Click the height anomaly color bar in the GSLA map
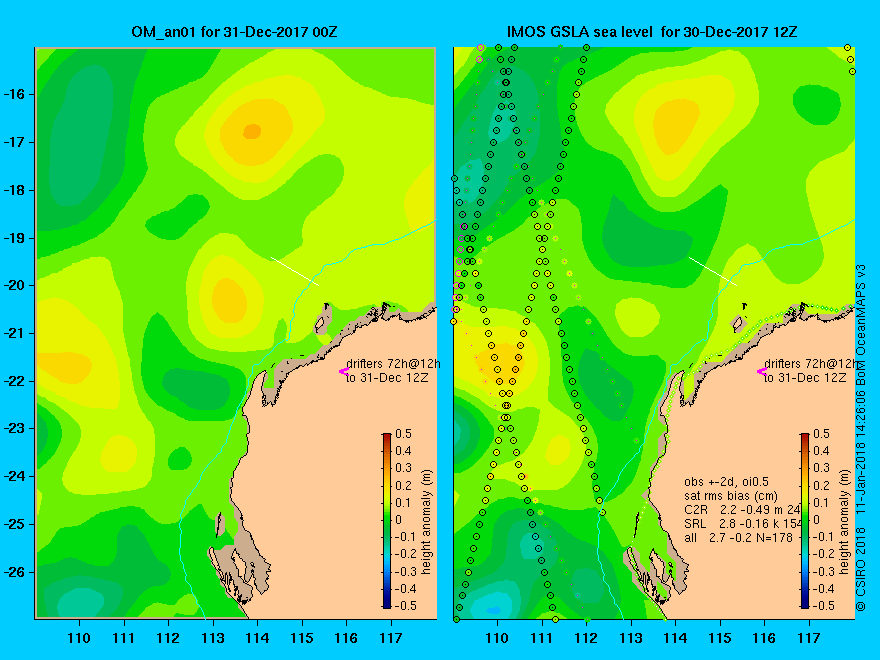This screenshot has height=660, width=880. pos(805,521)
